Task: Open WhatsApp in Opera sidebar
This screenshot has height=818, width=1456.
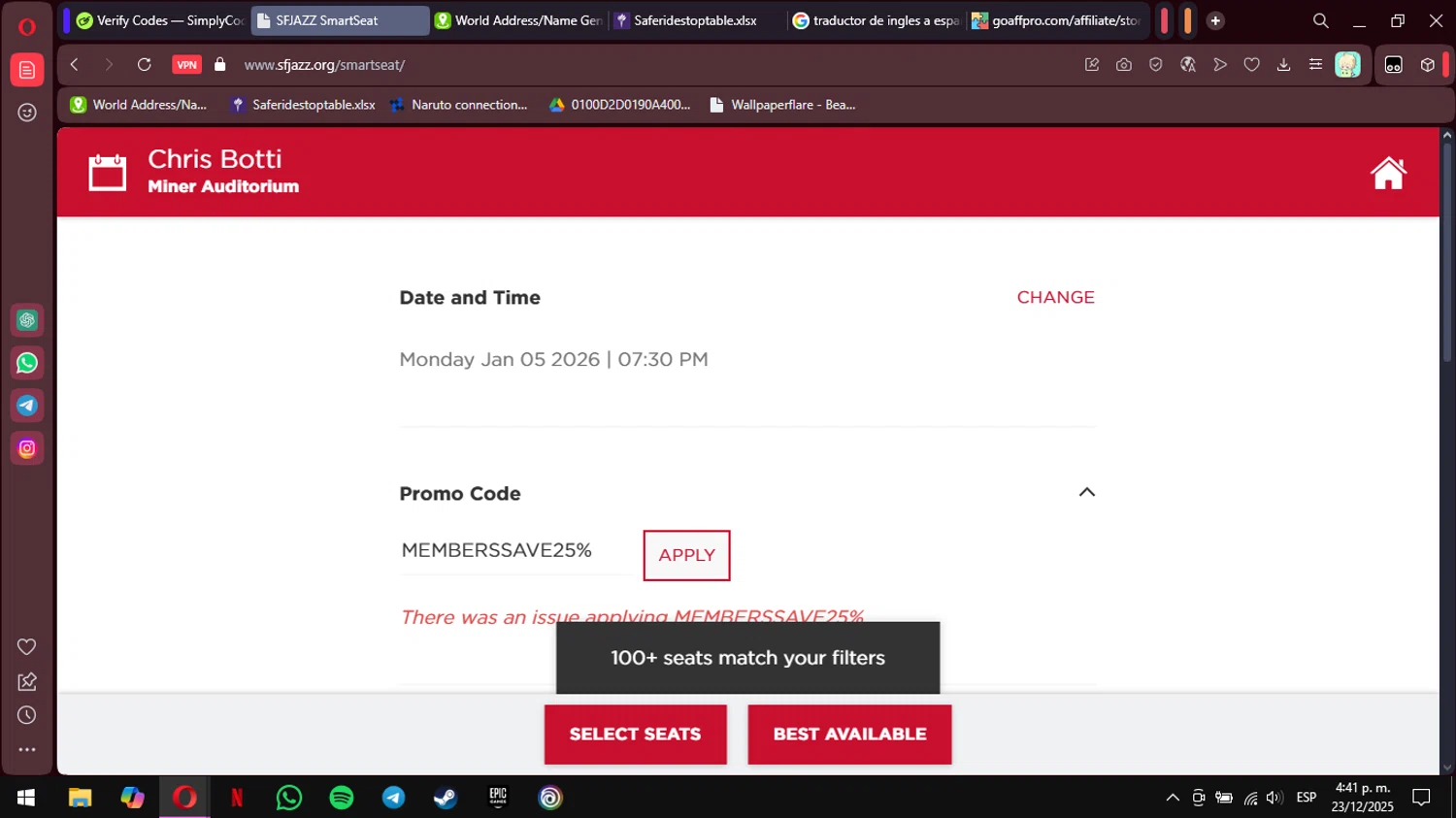Action: pyautogui.click(x=27, y=363)
